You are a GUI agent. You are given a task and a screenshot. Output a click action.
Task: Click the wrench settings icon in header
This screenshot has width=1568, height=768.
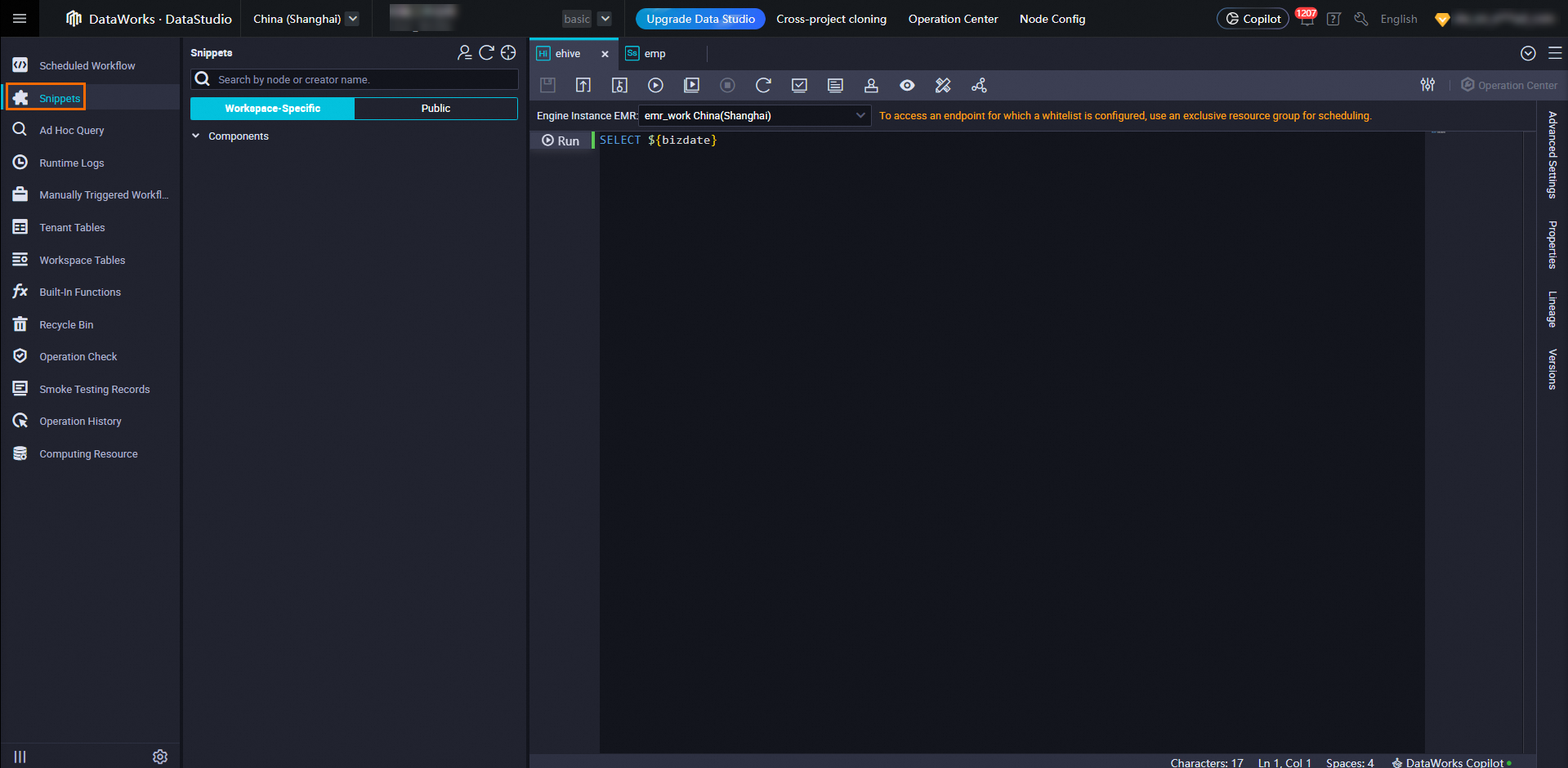pyautogui.click(x=1361, y=19)
